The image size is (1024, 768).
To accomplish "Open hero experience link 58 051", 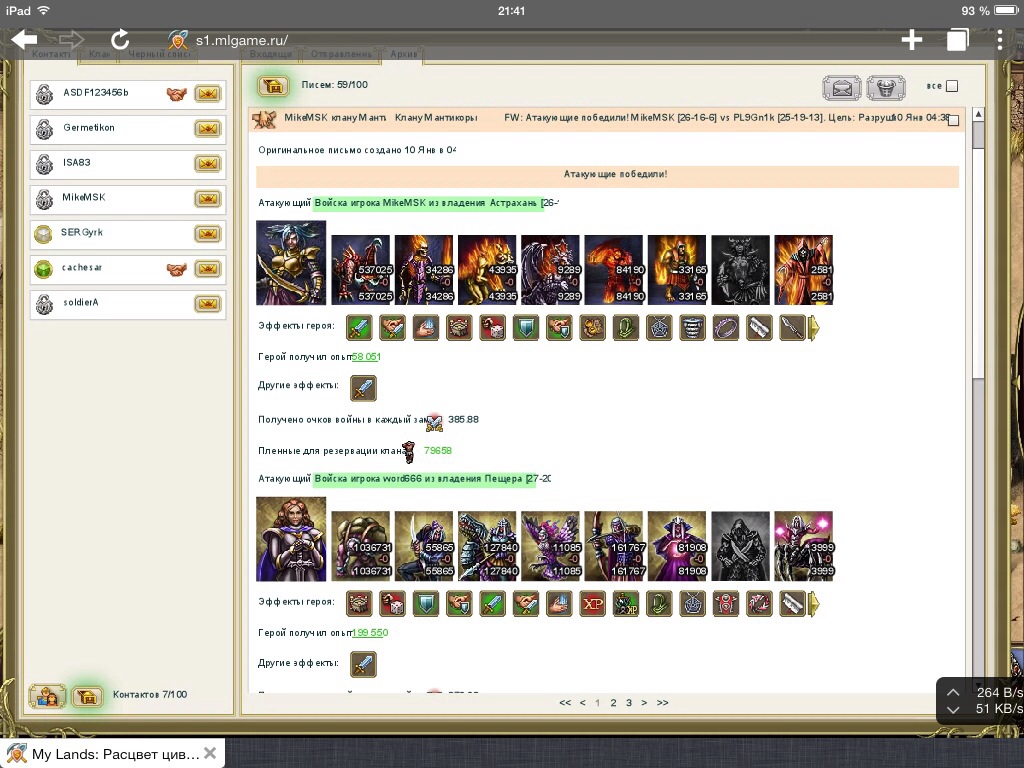I will [366, 357].
